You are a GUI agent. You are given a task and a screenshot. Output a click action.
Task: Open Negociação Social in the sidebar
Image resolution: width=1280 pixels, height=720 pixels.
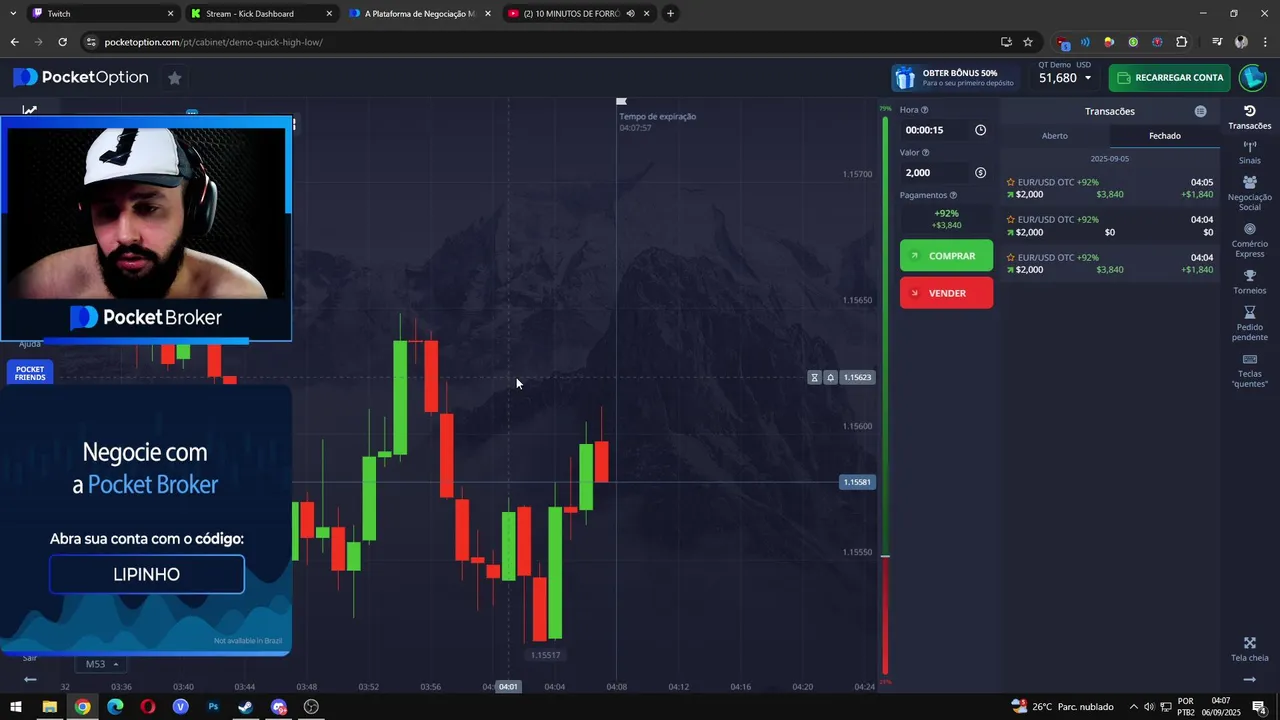pyautogui.click(x=1249, y=194)
